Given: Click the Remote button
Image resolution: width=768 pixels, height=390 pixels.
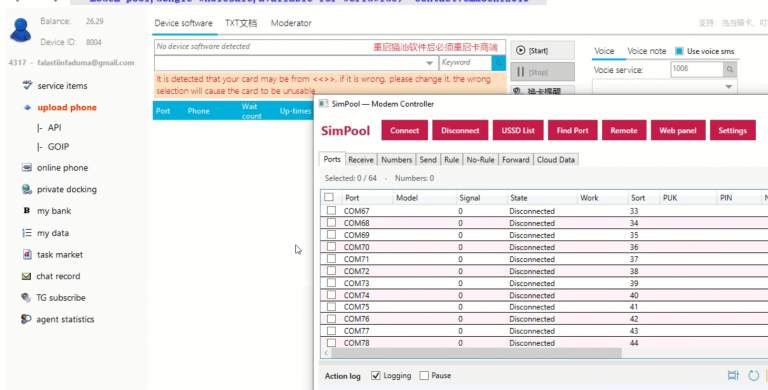Looking at the screenshot, I should coord(624,130).
